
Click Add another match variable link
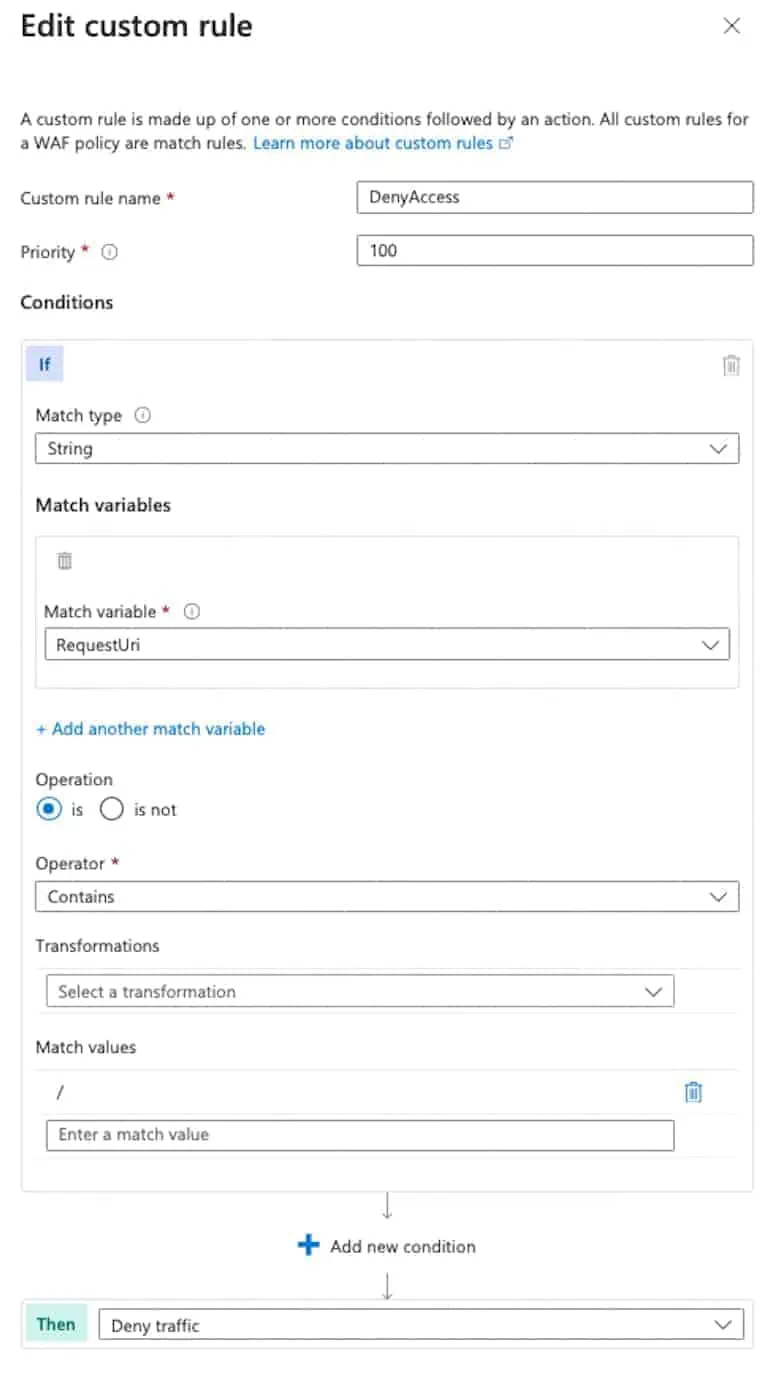150,729
